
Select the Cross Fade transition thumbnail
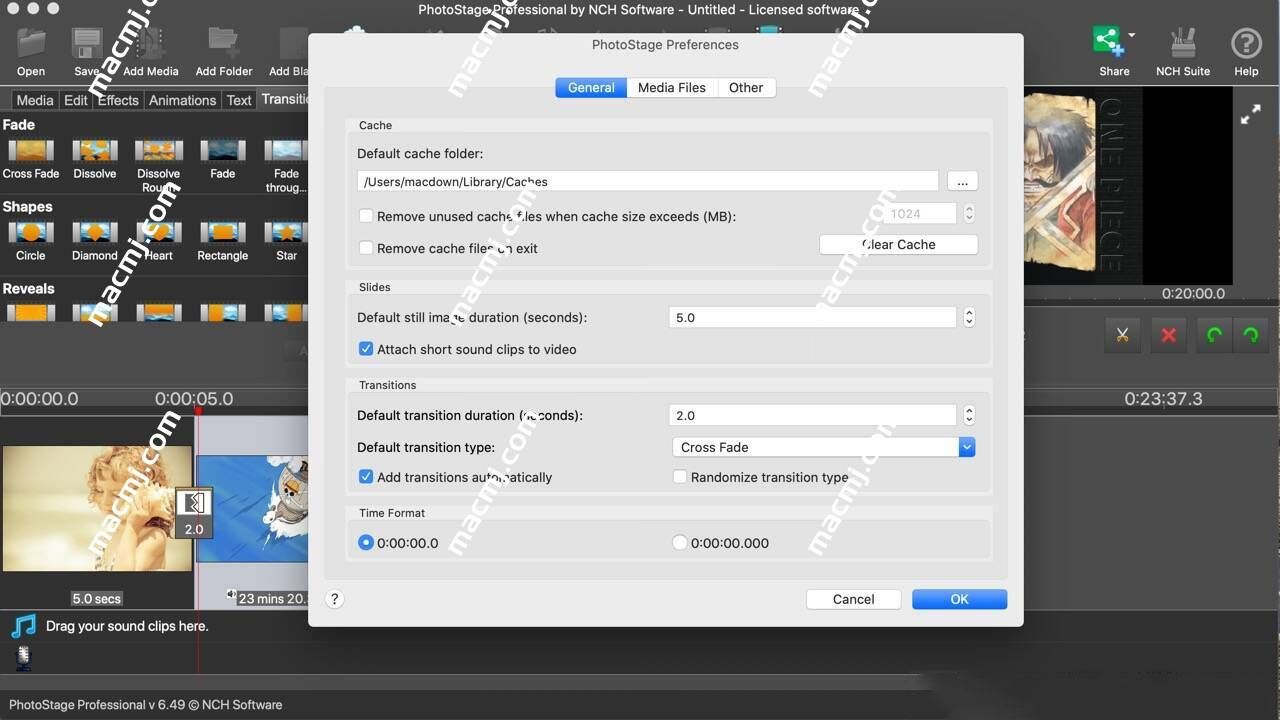point(31,151)
